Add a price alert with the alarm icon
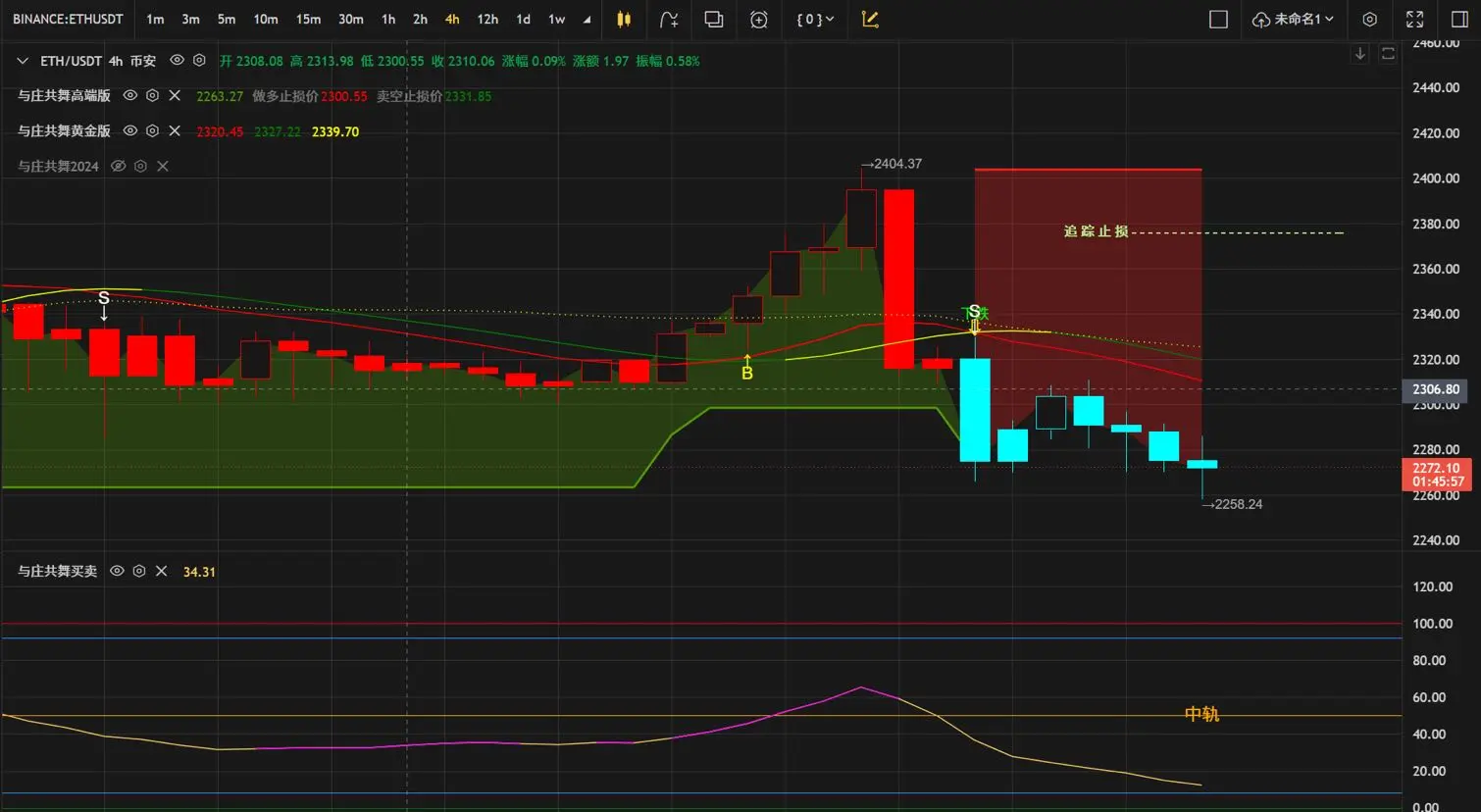The image size is (1481, 812). coord(759,20)
